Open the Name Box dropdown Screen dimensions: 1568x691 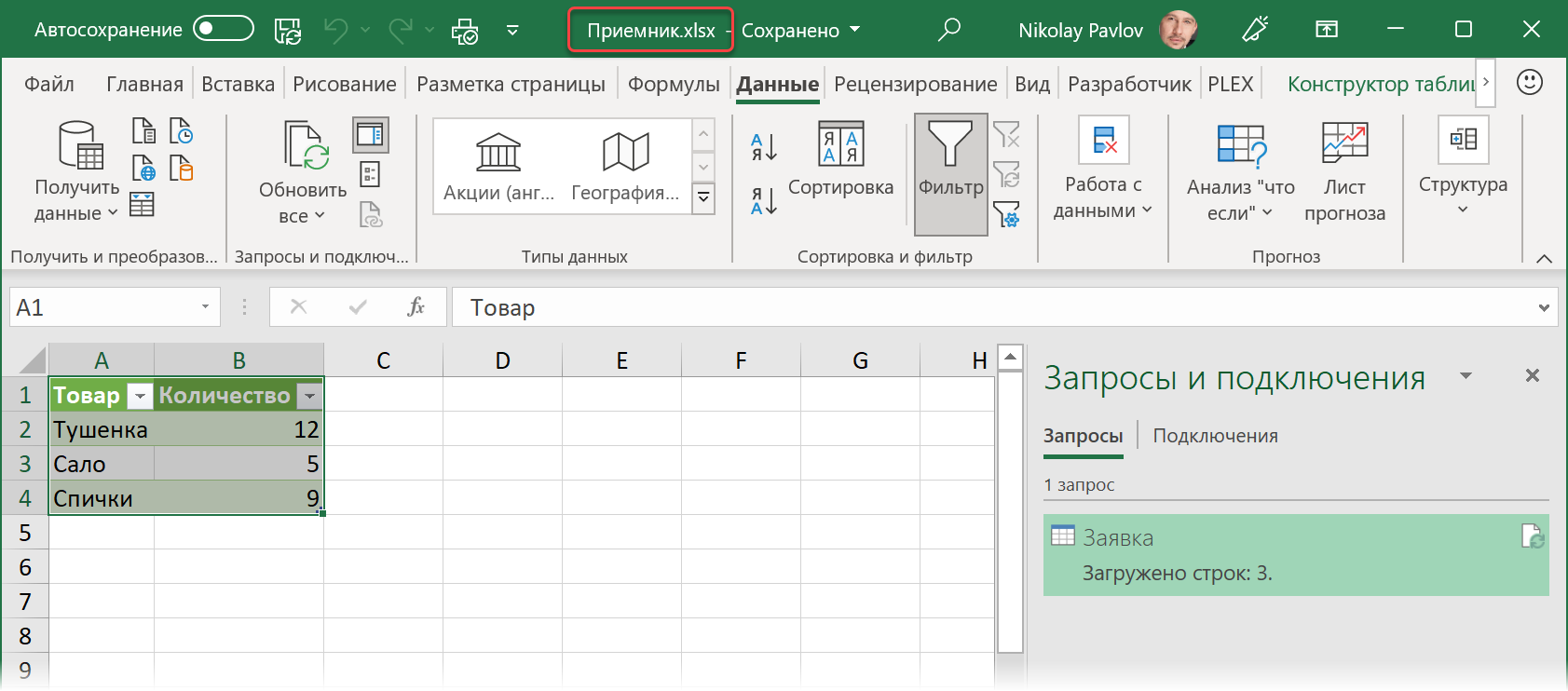pyautogui.click(x=205, y=306)
